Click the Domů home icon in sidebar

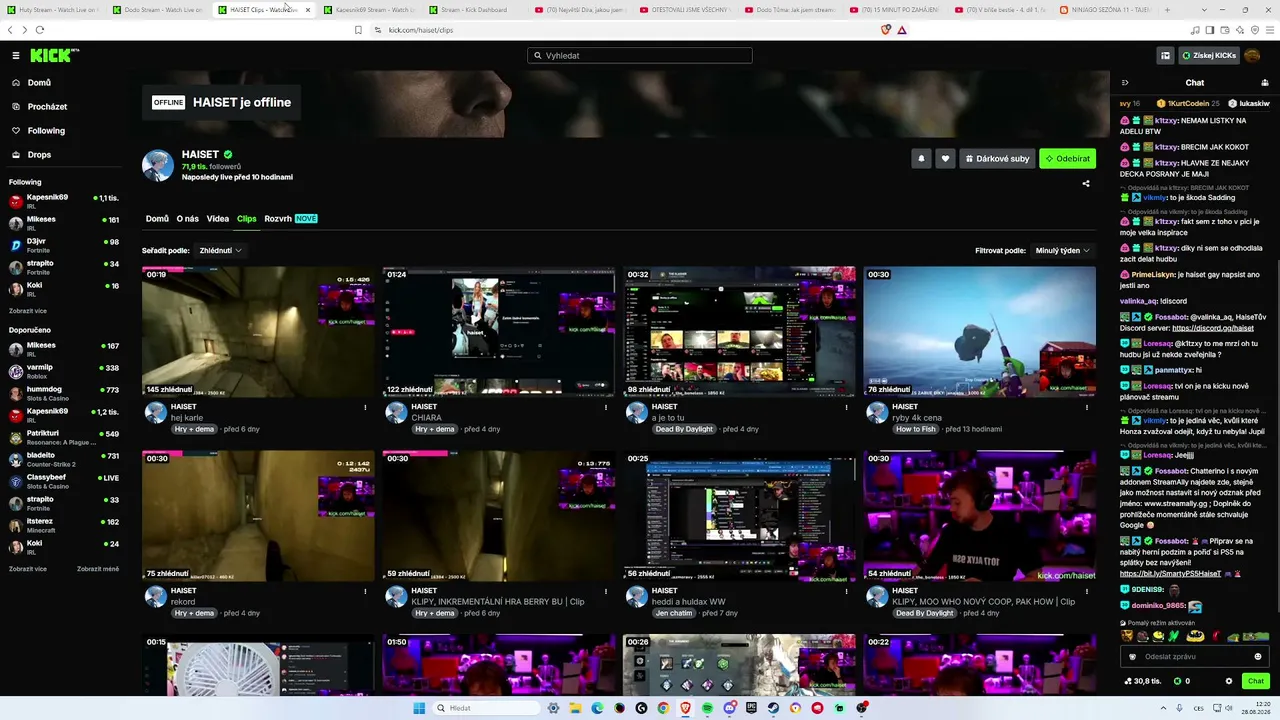coord(16,83)
